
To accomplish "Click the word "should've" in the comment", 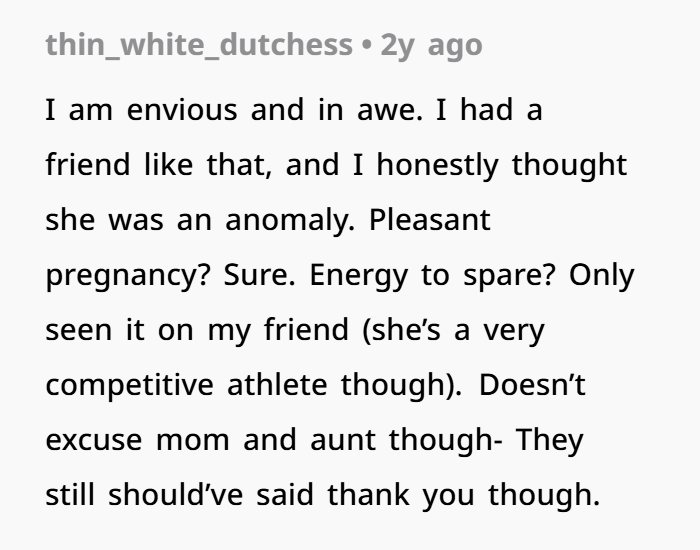I will (175, 495).
